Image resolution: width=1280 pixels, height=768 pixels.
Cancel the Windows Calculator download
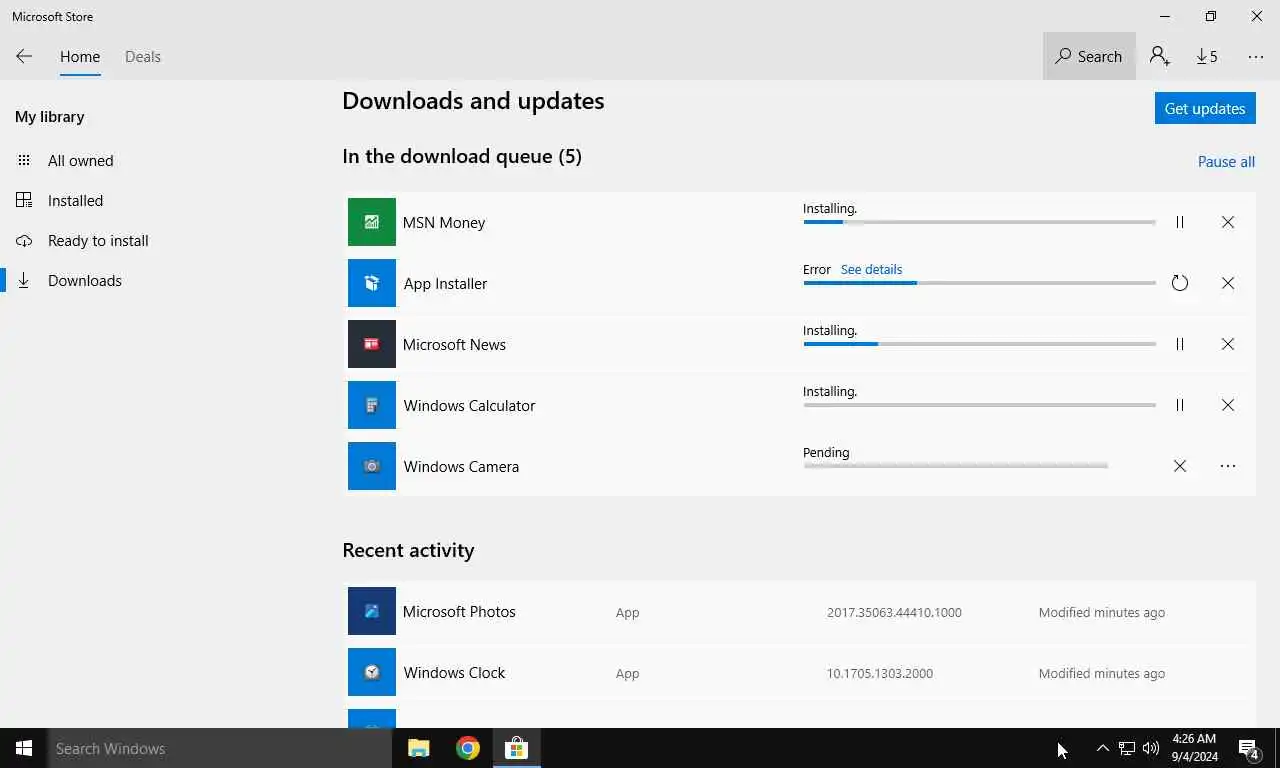click(1228, 405)
